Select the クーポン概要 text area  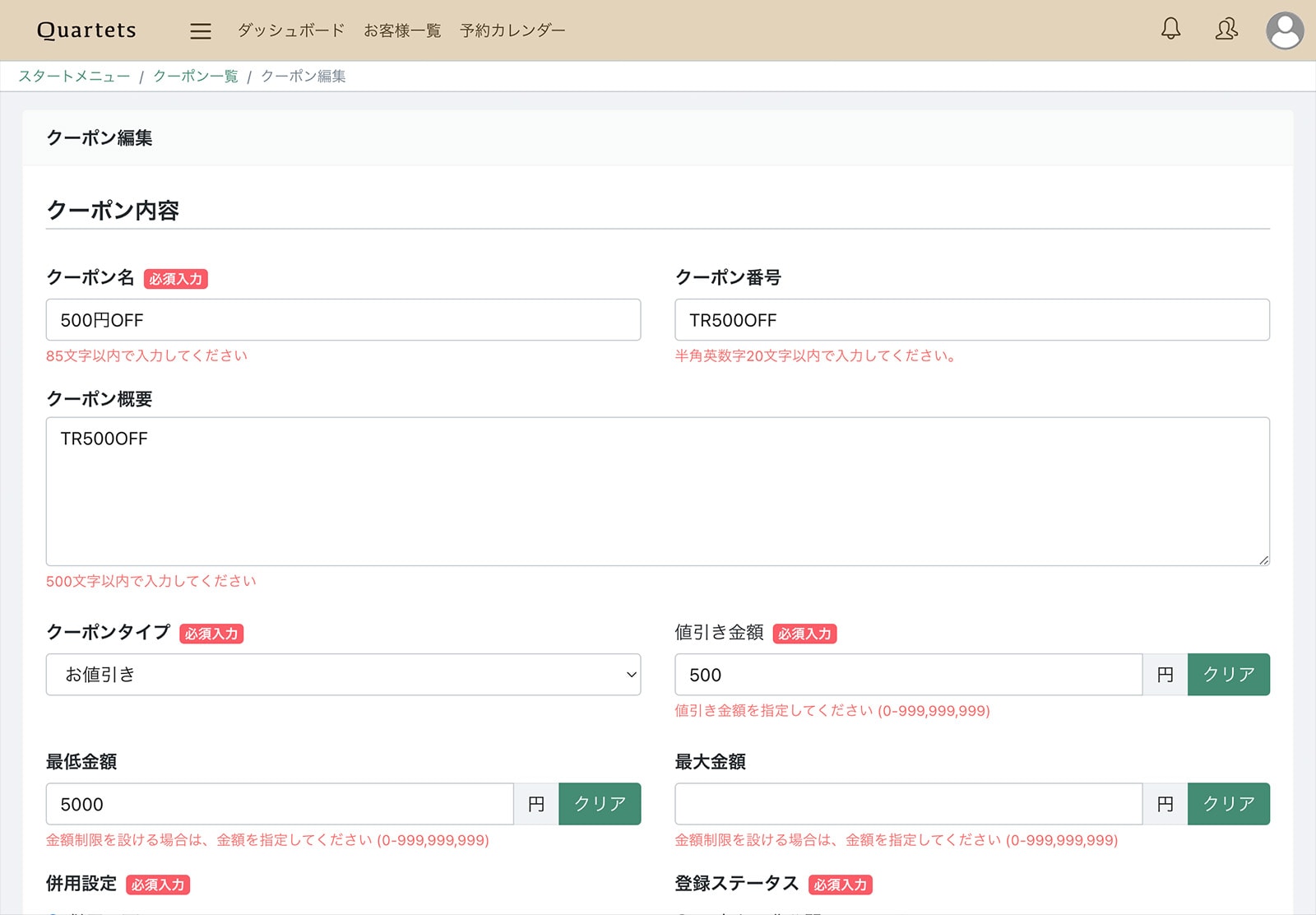point(657,491)
